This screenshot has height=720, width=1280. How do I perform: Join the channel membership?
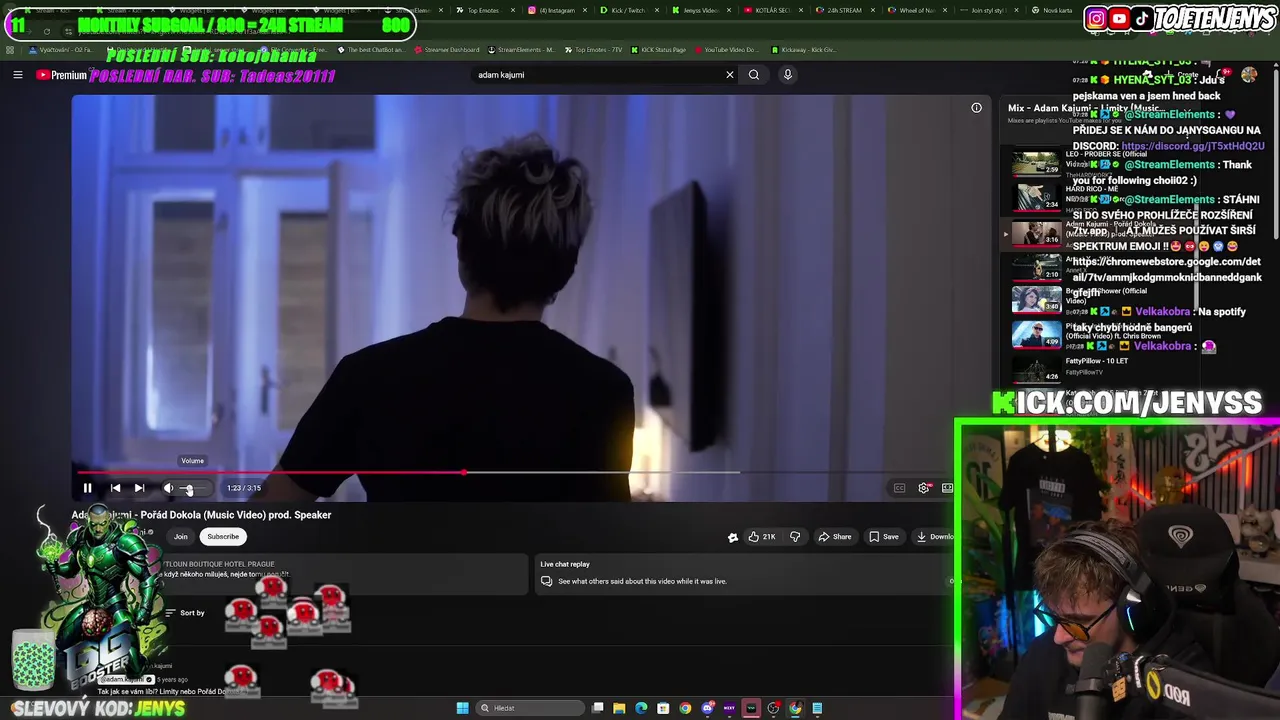181,537
